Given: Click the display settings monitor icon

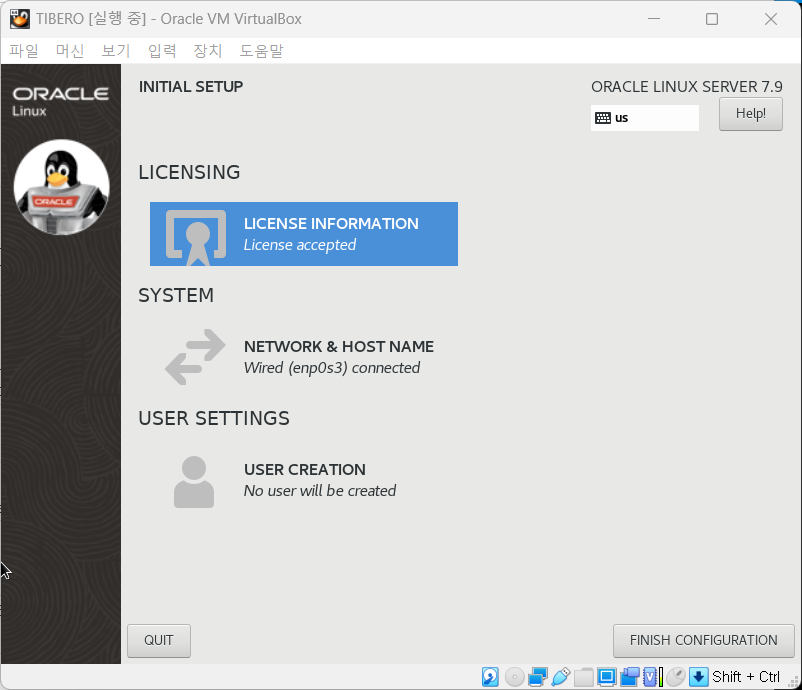Looking at the screenshot, I should tap(607, 677).
